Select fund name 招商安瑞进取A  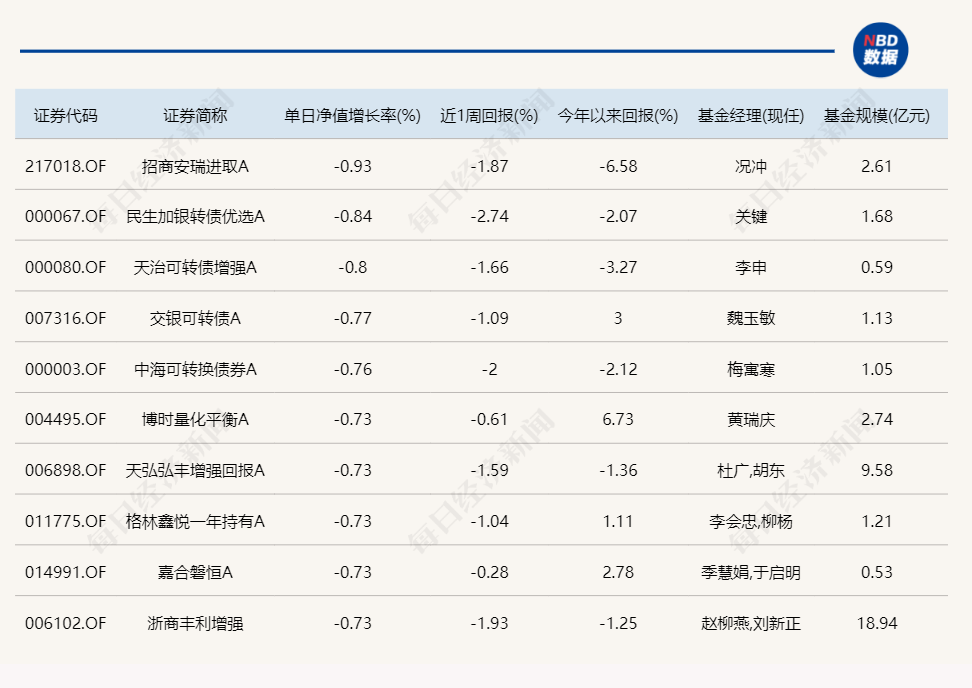[x=195, y=166]
